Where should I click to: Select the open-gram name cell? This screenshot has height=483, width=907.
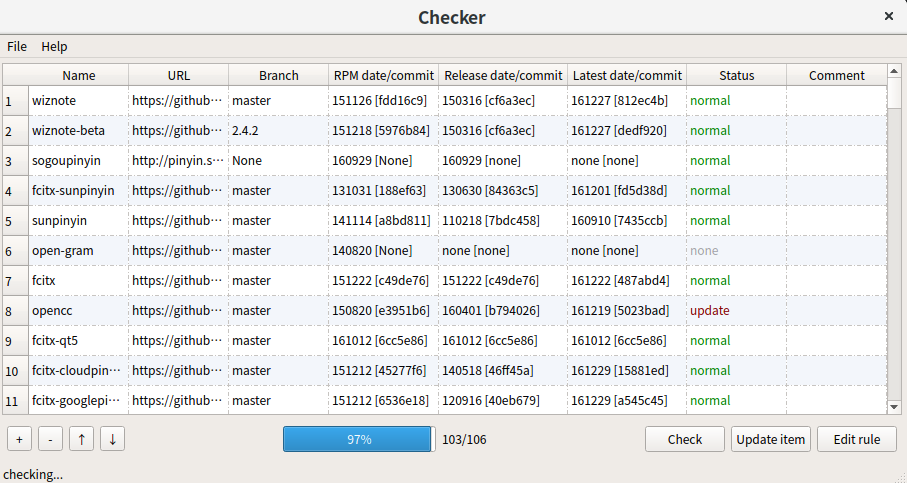(79, 250)
